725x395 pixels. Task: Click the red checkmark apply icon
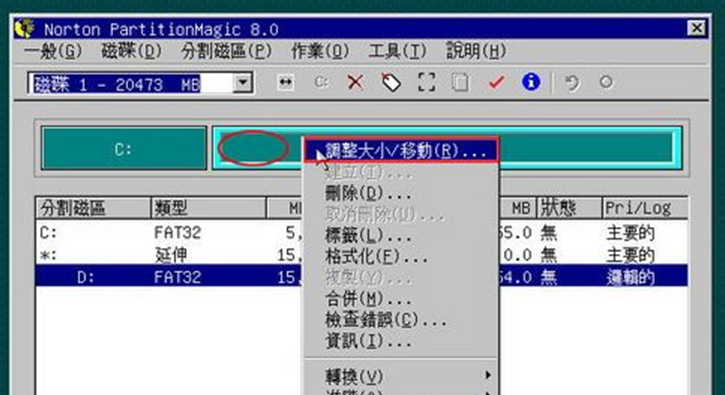(x=496, y=83)
